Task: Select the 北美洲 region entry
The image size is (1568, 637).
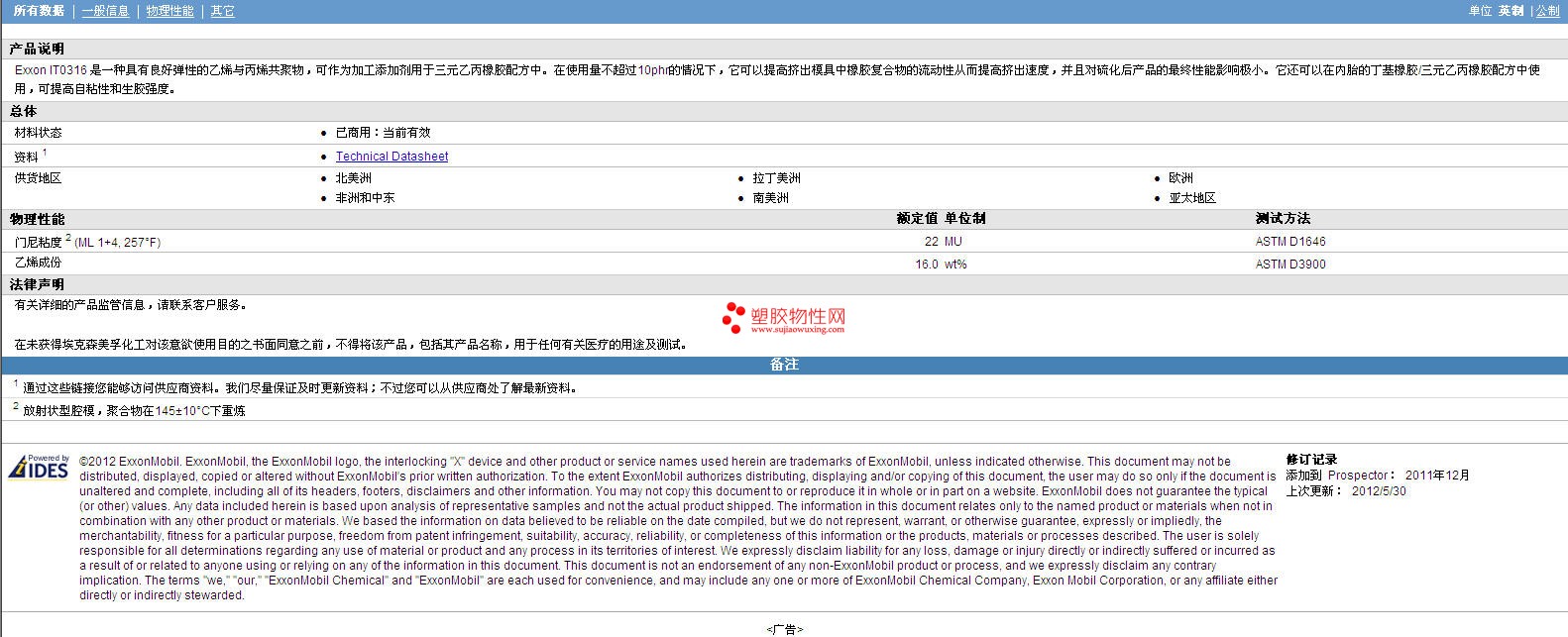Action: coord(353,178)
